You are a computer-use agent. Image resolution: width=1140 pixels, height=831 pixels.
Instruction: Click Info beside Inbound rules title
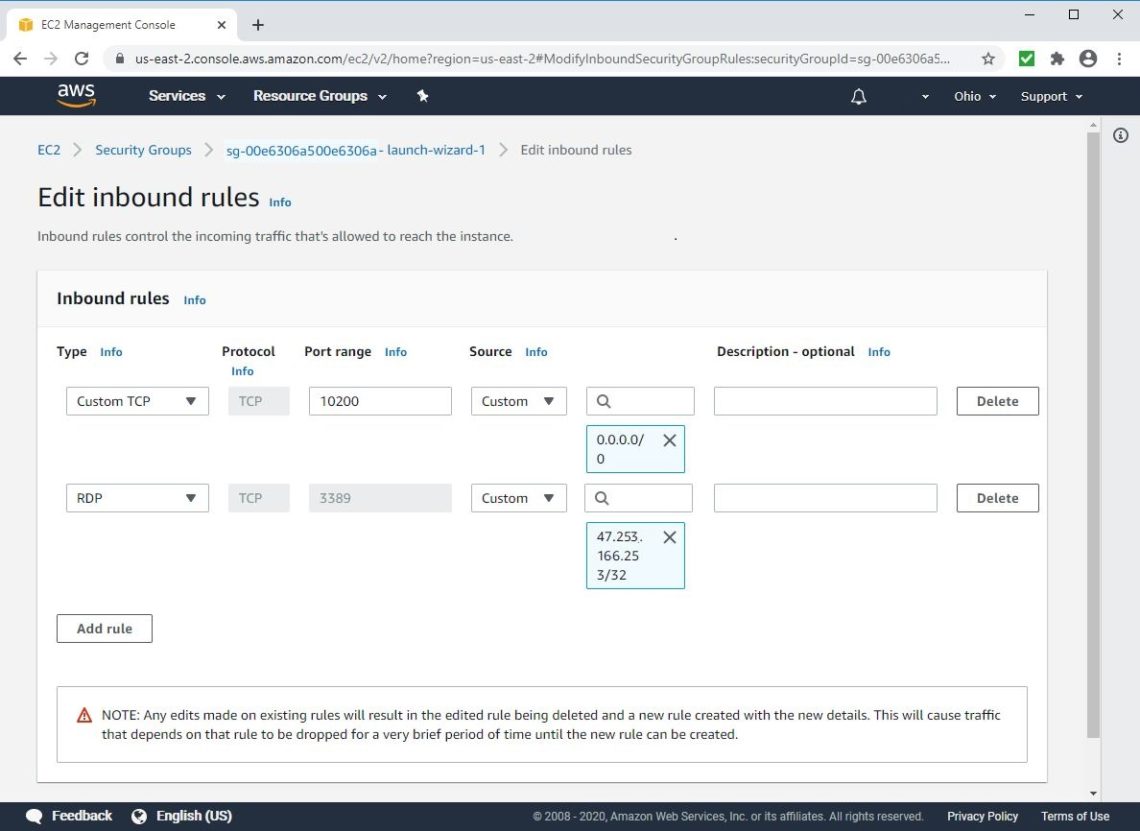(x=194, y=300)
